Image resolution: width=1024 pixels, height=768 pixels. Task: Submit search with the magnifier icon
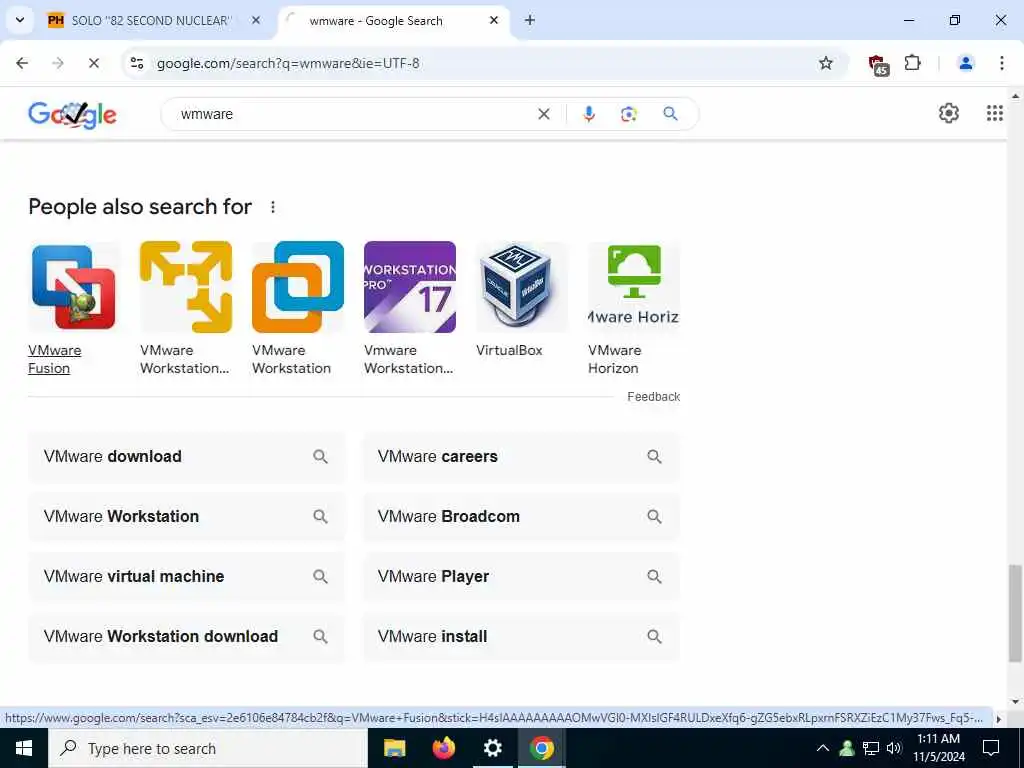point(670,114)
